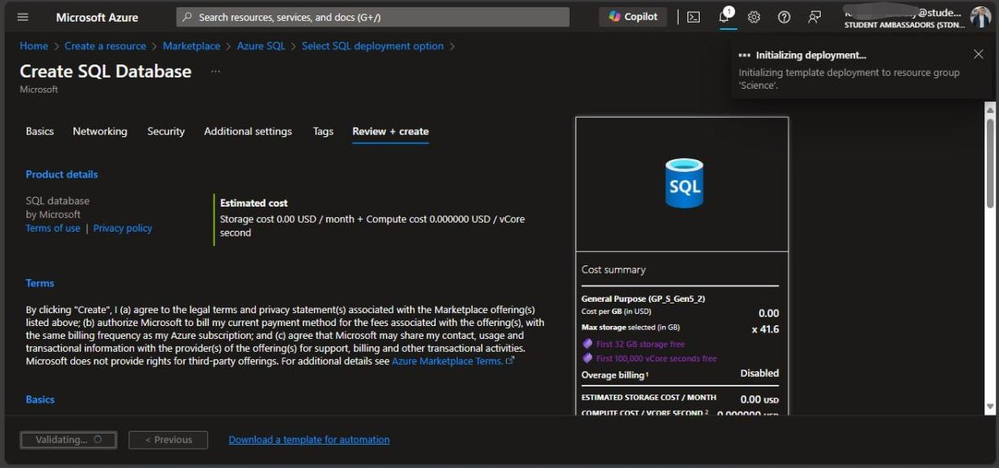999x468 pixels.
Task: Click the Estimated cost label
Action: coord(254,203)
